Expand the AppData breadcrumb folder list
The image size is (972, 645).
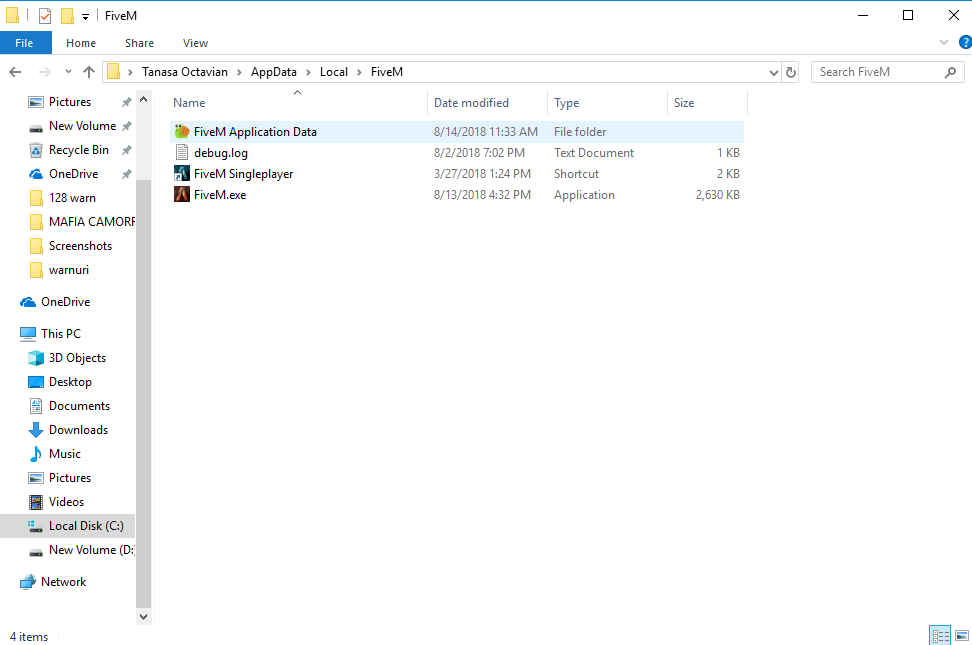(x=306, y=72)
